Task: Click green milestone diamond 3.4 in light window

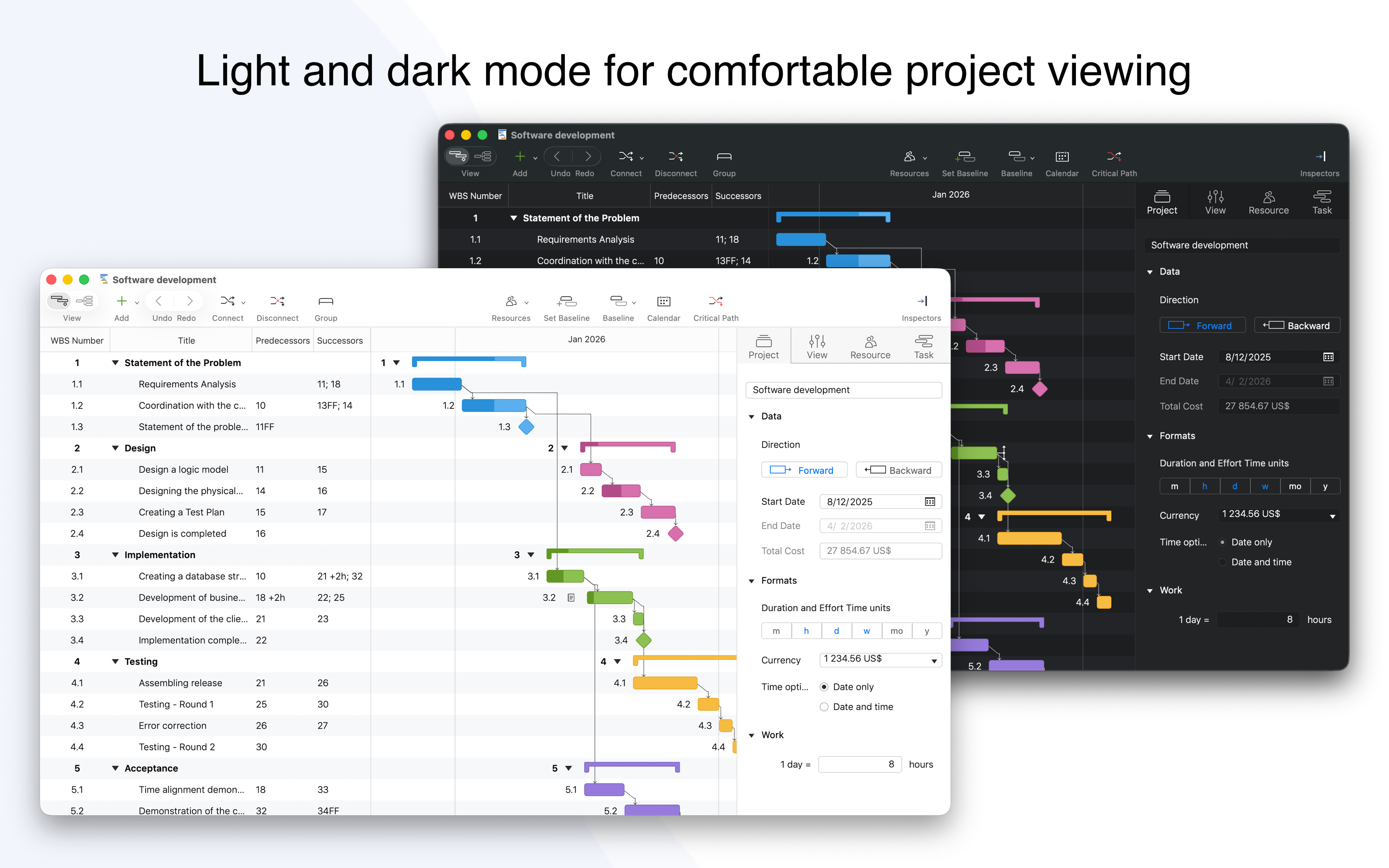Action: pyautogui.click(x=643, y=640)
